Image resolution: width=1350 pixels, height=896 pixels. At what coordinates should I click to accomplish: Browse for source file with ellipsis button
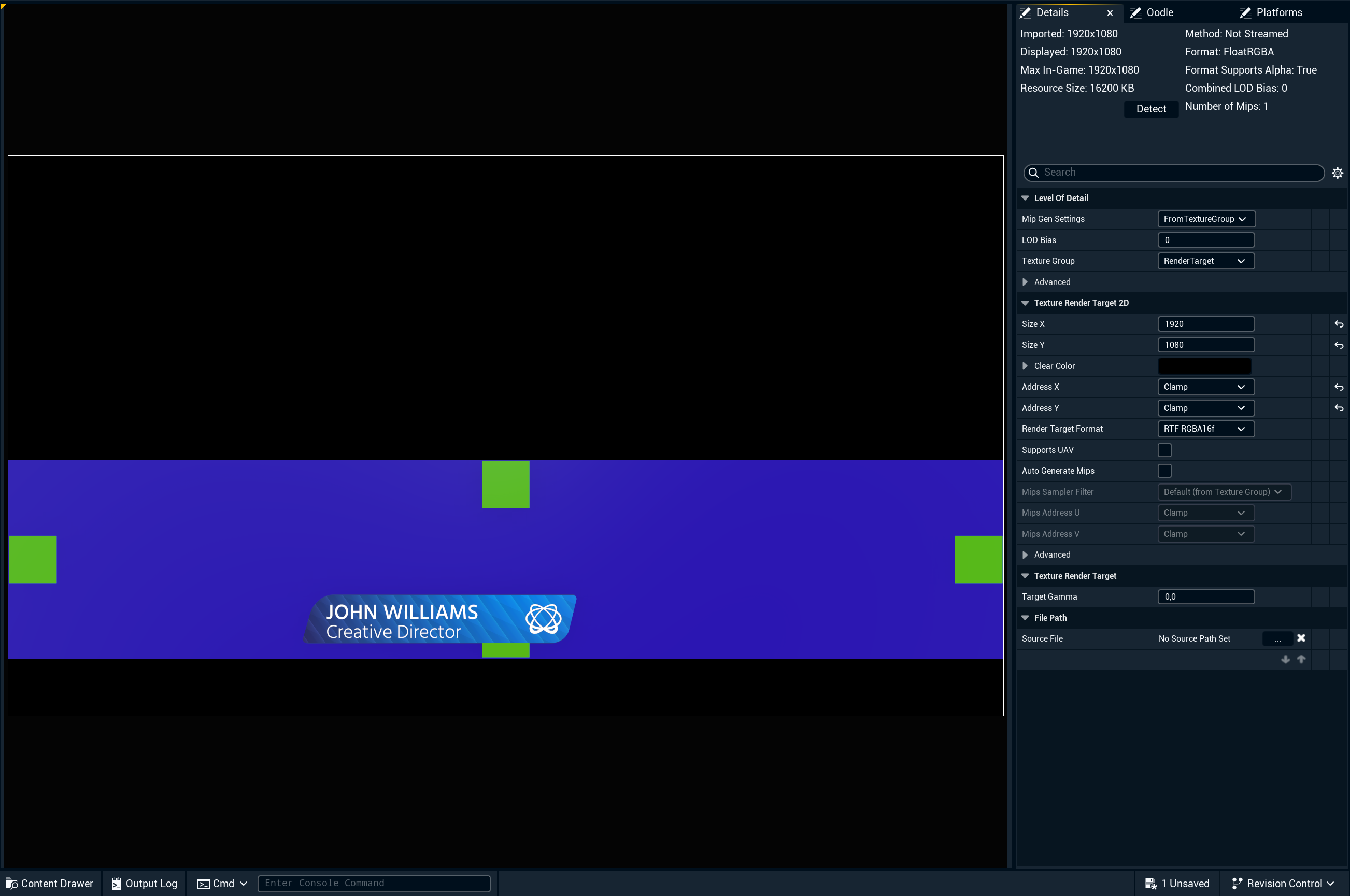tap(1277, 639)
